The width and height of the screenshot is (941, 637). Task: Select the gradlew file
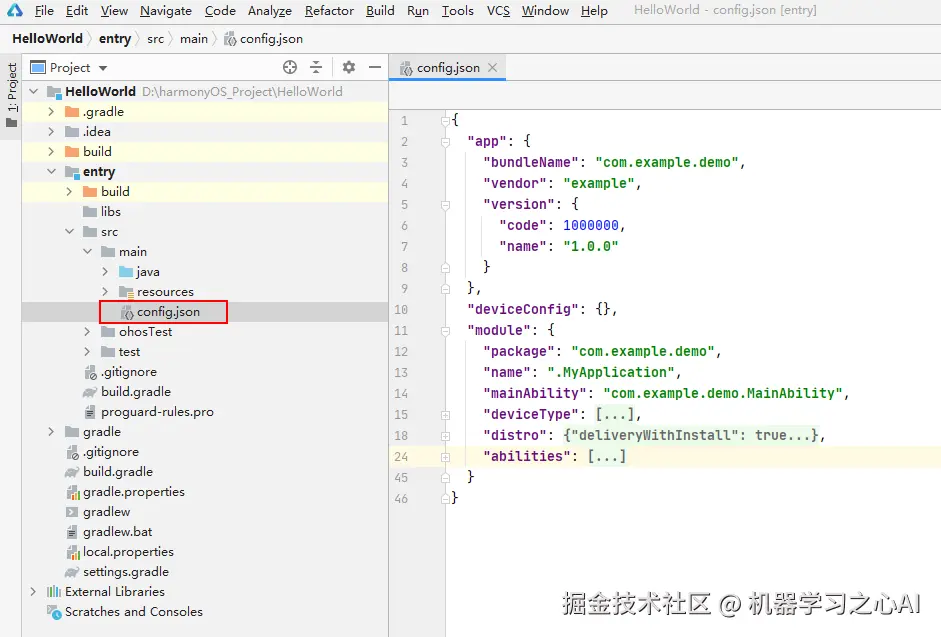coord(107,512)
